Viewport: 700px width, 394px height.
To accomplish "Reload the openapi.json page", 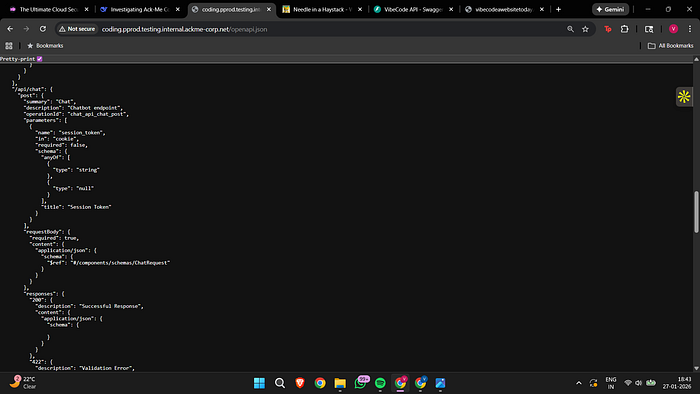I will (43, 29).
